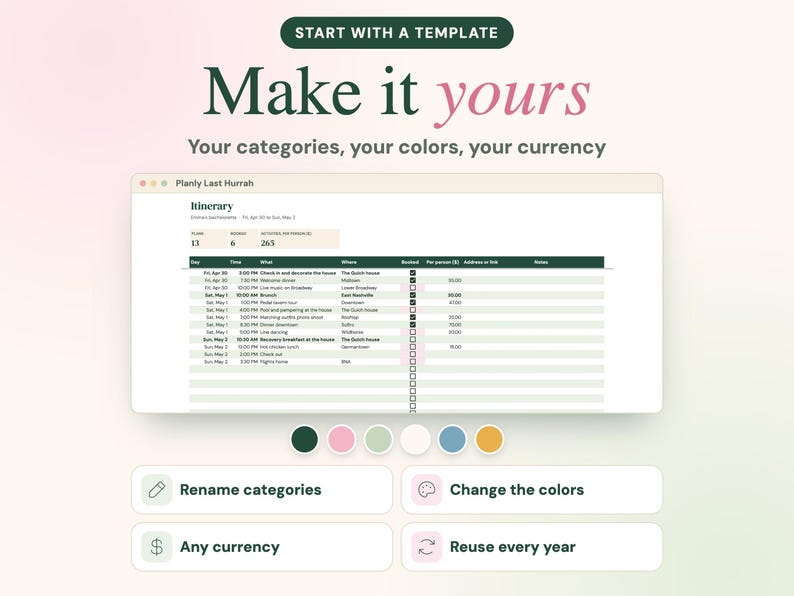
Task: Uncheck Booked for Matching outfits photo shoot
Action: (x=413, y=317)
